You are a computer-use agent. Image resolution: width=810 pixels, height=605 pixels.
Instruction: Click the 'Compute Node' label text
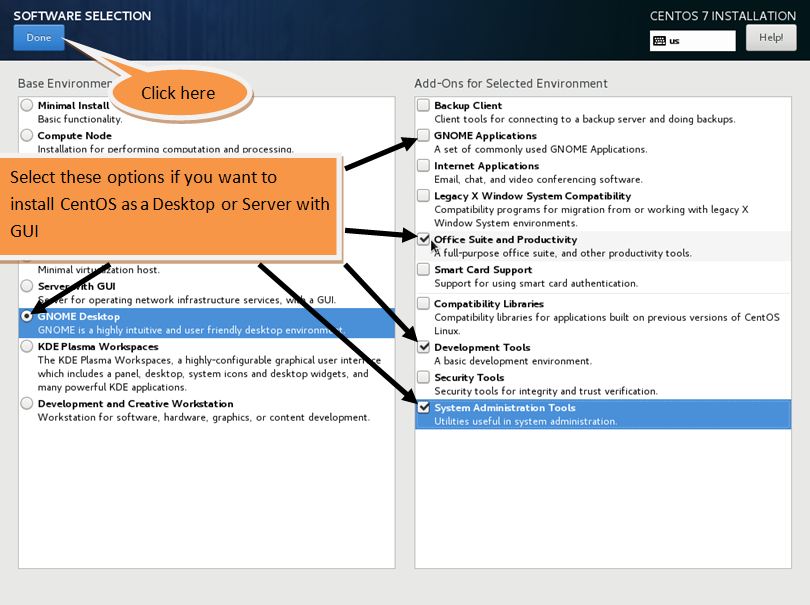[74, 135]
